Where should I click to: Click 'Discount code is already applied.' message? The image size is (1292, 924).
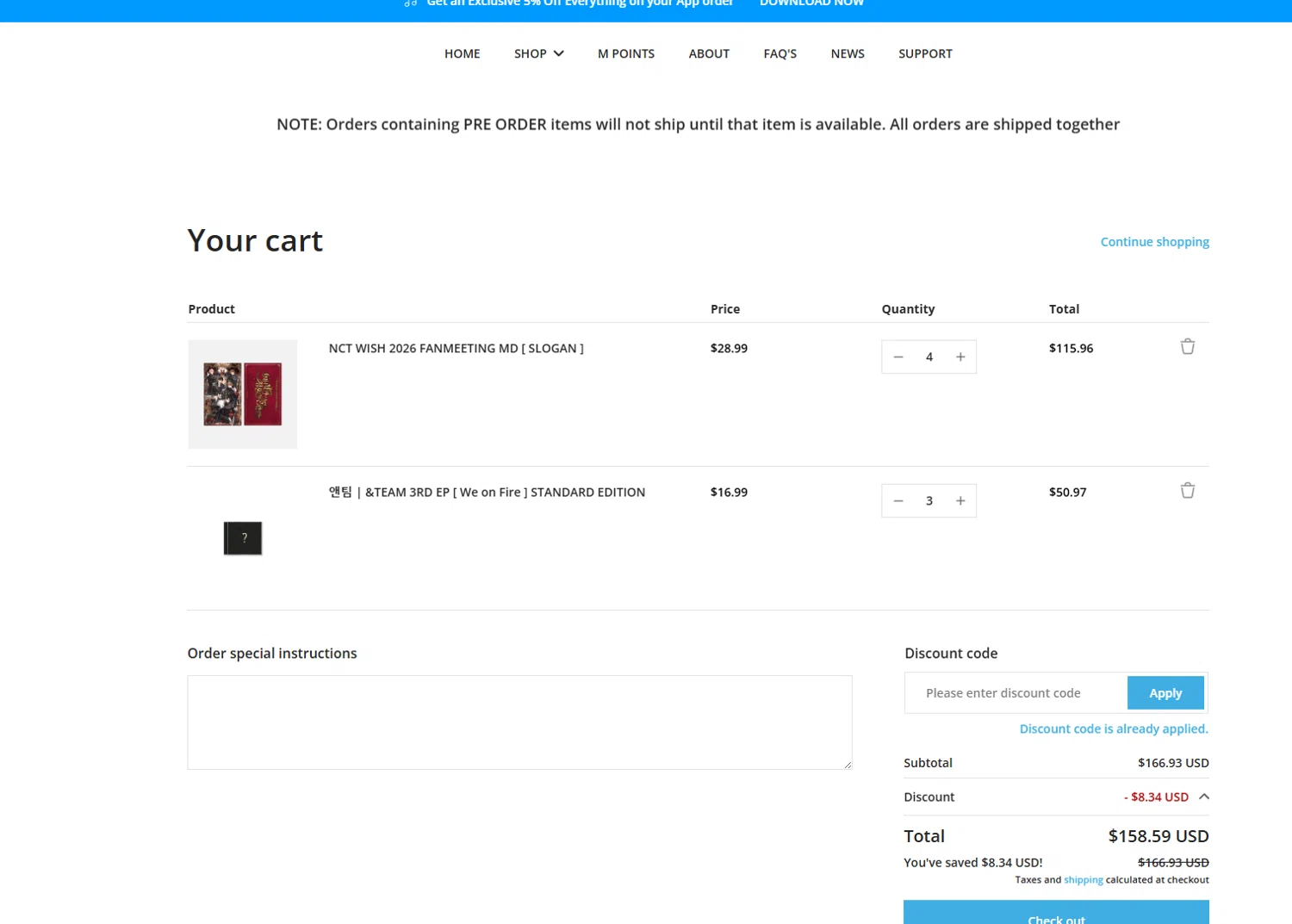pos(1114,729)
